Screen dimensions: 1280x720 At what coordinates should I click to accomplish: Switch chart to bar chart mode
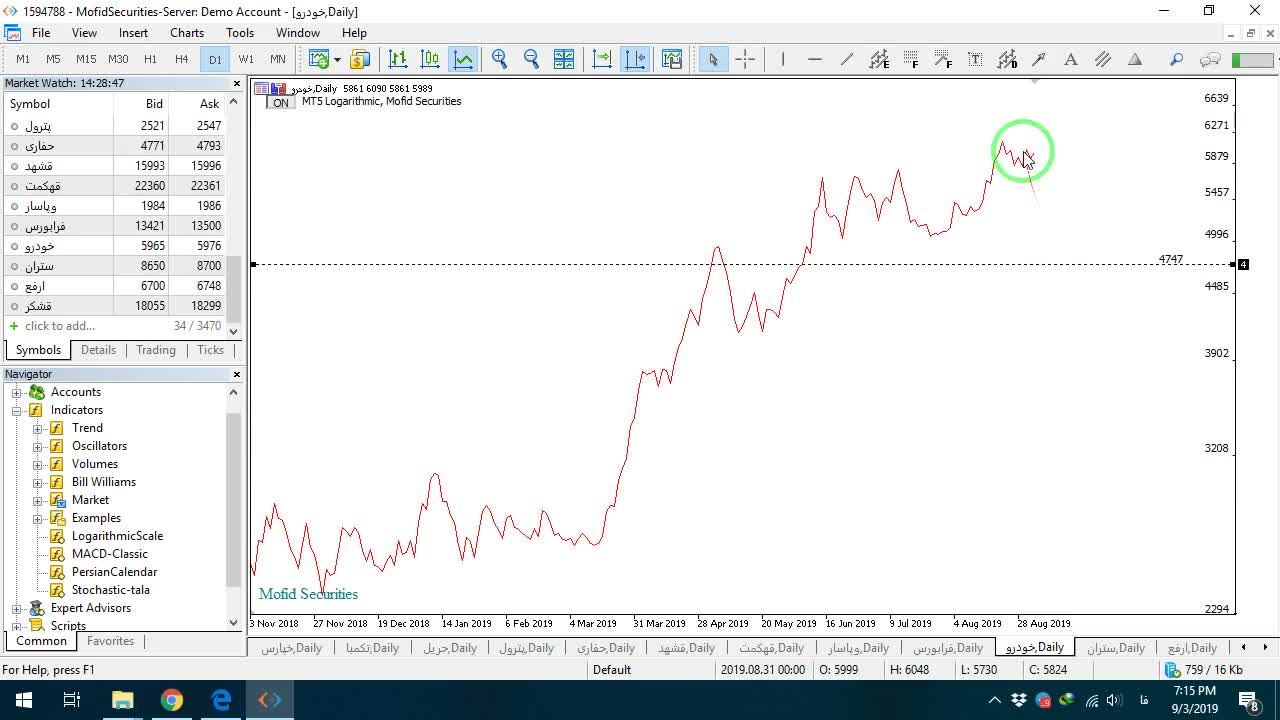398,59
